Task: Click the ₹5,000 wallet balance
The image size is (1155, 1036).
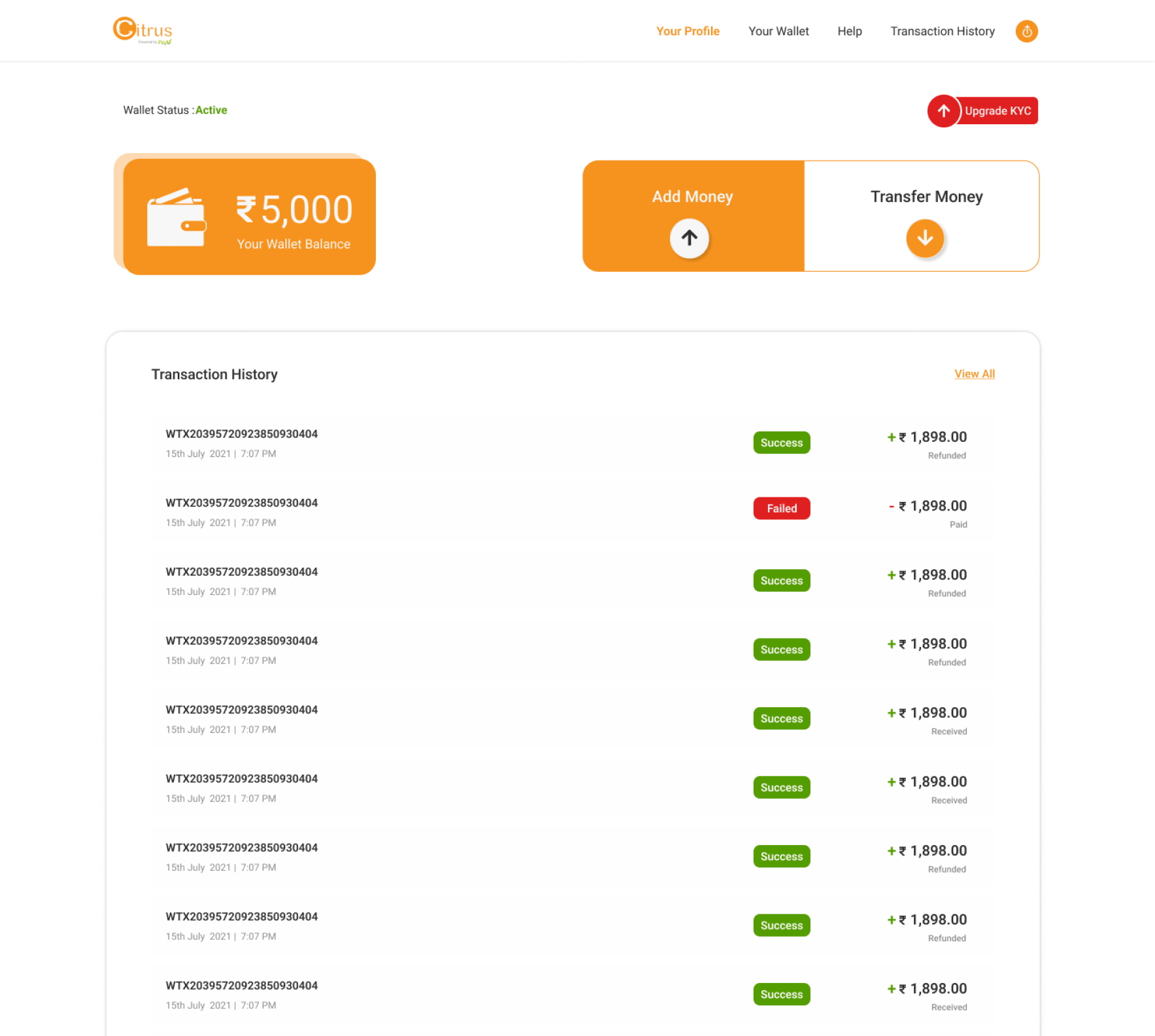Action: 293,209
